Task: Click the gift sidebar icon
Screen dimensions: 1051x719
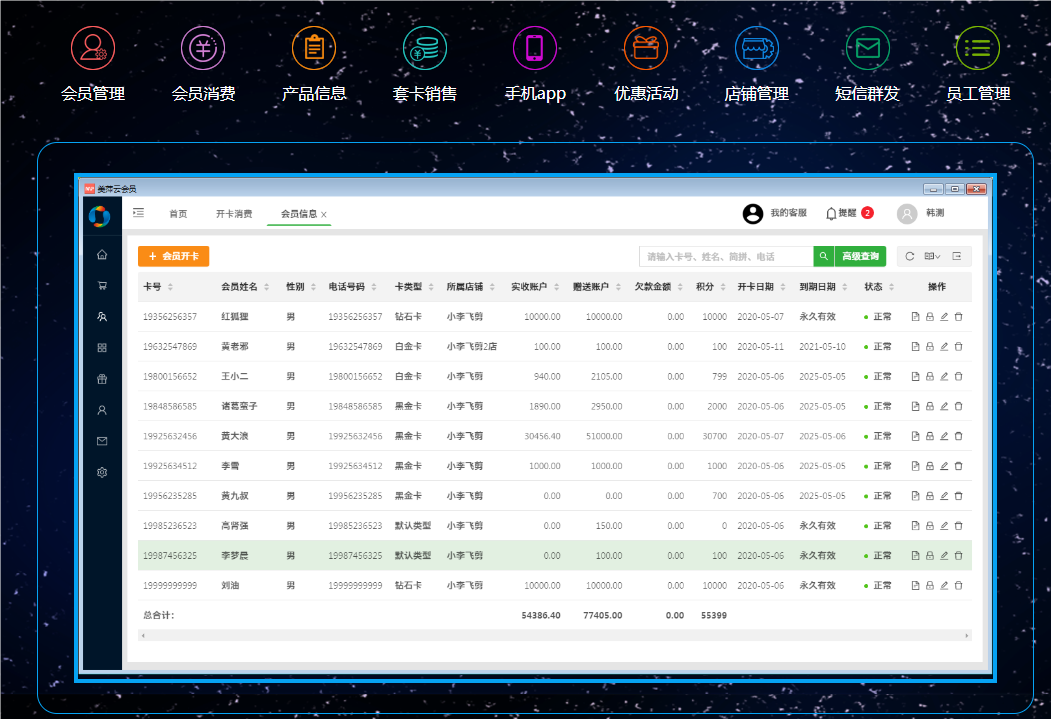Action: (x=102, y=379)
